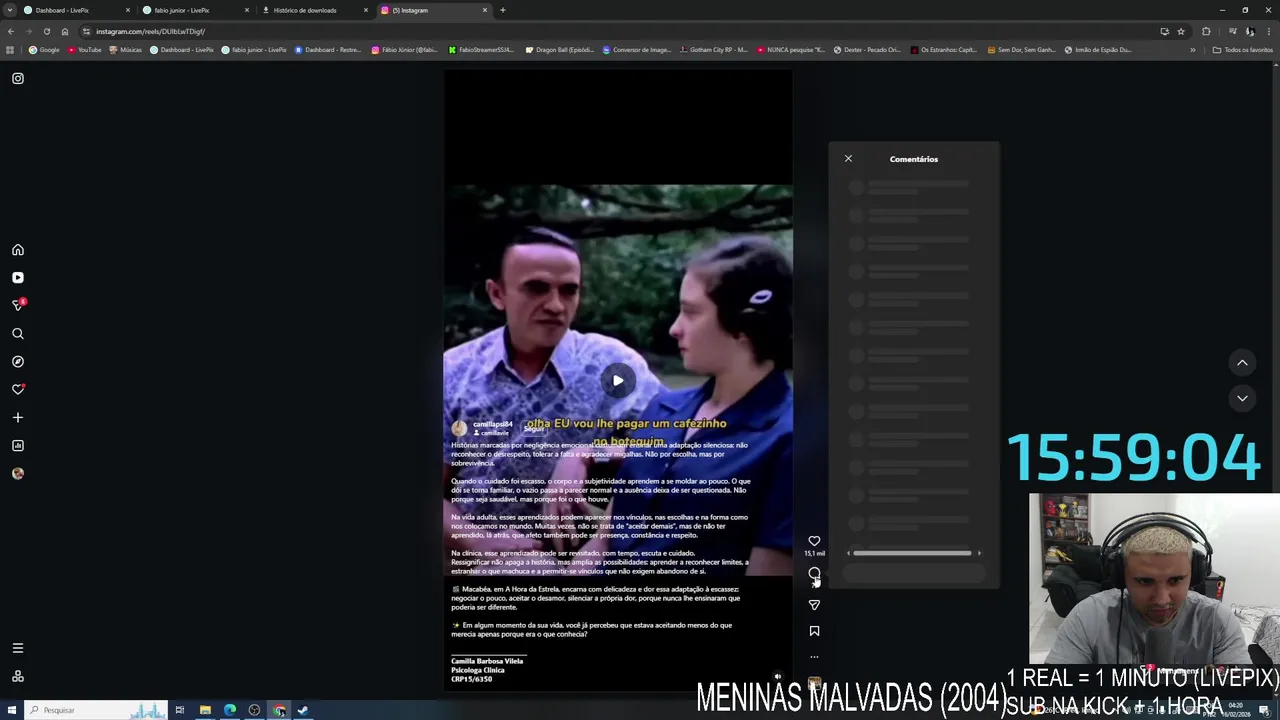Open File Explorer from the taskbar

tap(205, 710)
